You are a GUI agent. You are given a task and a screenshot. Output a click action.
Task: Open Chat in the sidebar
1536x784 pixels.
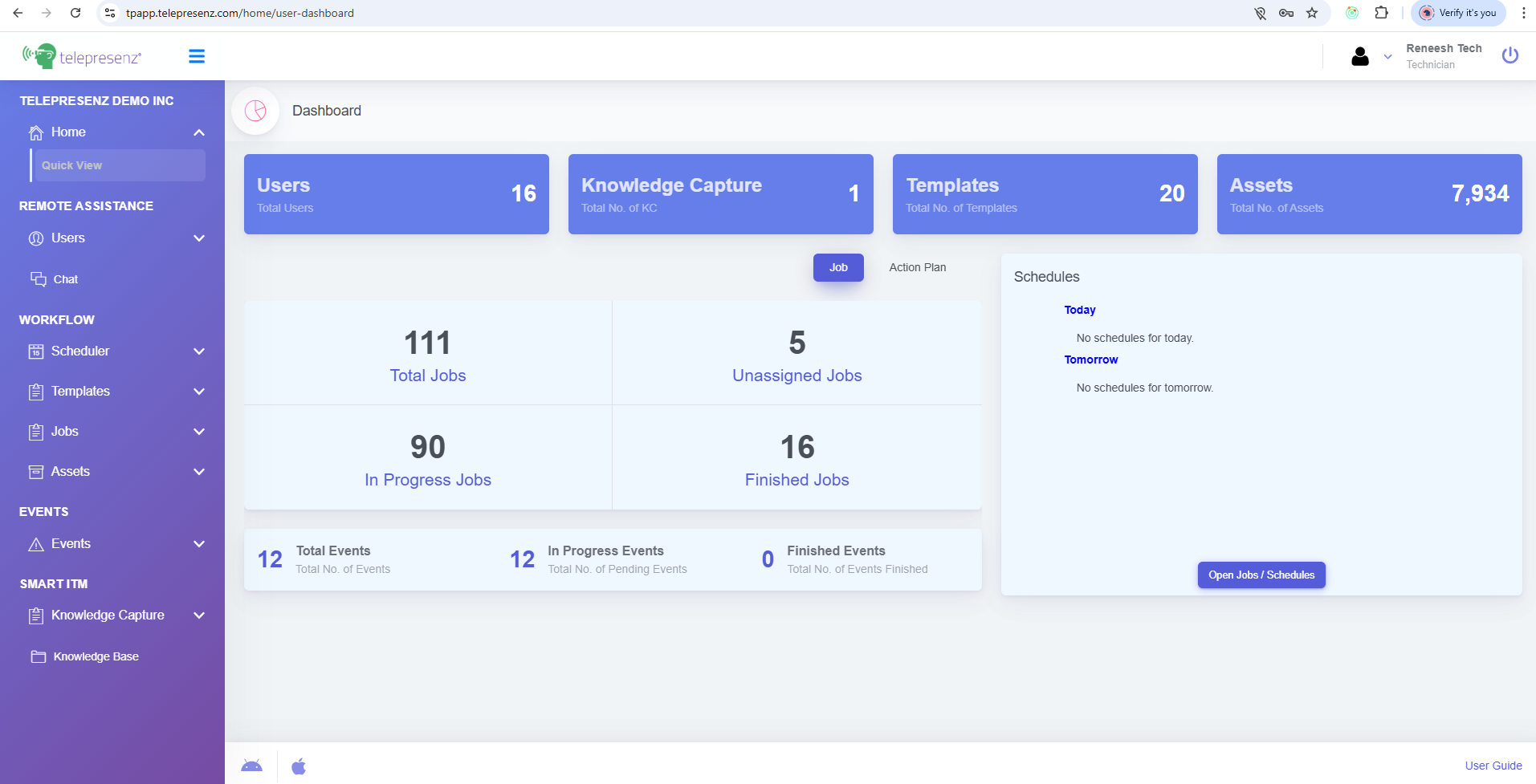[x=66, y=279]
